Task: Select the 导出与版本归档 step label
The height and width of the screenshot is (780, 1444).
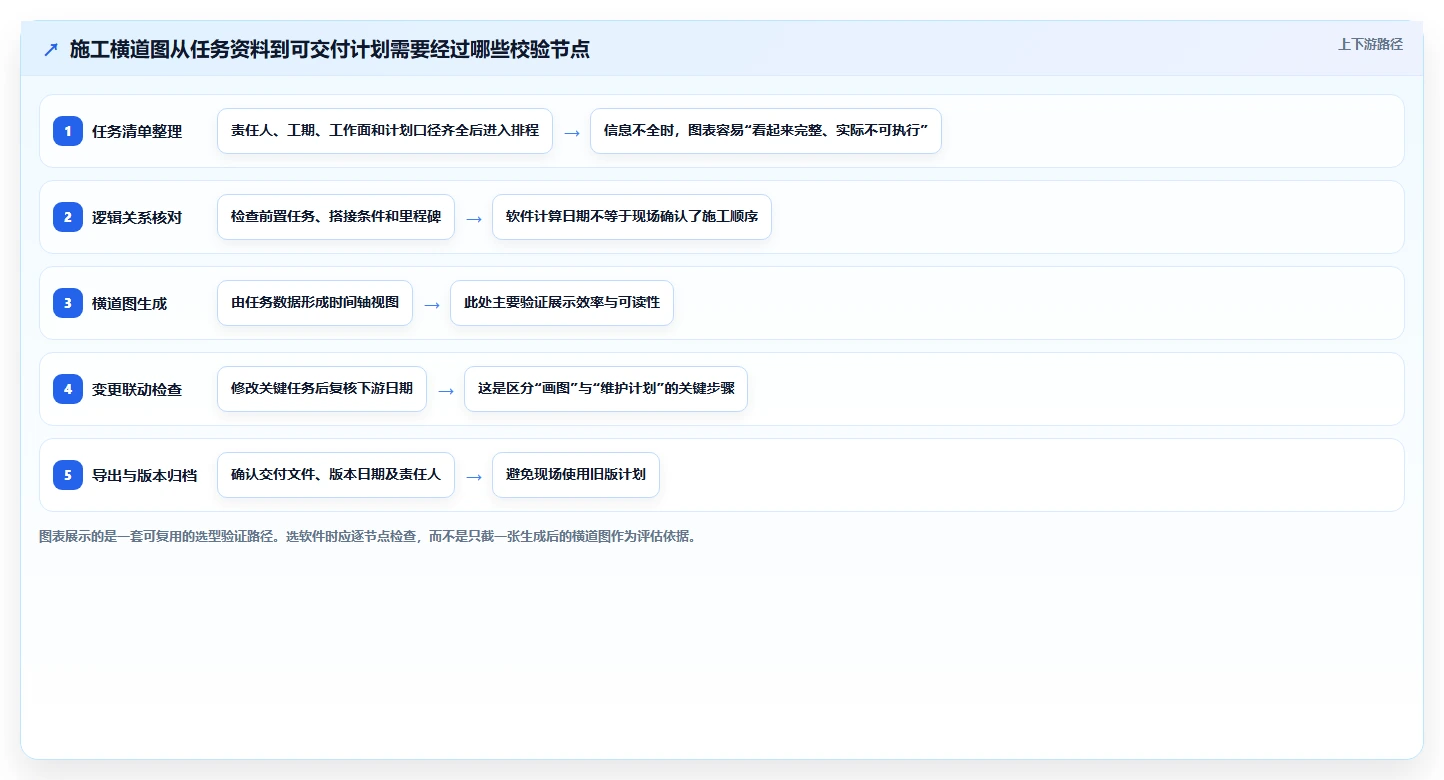Action: click(145, 475)
